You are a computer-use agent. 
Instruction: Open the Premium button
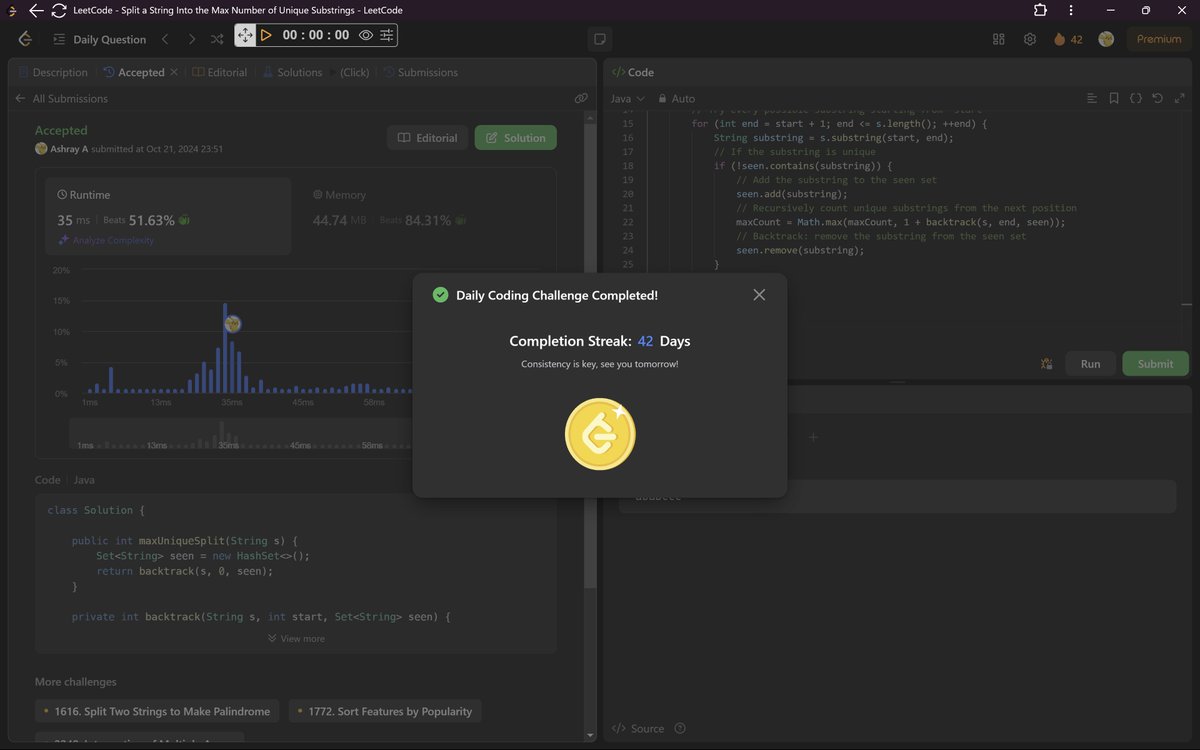point(1159,39)
